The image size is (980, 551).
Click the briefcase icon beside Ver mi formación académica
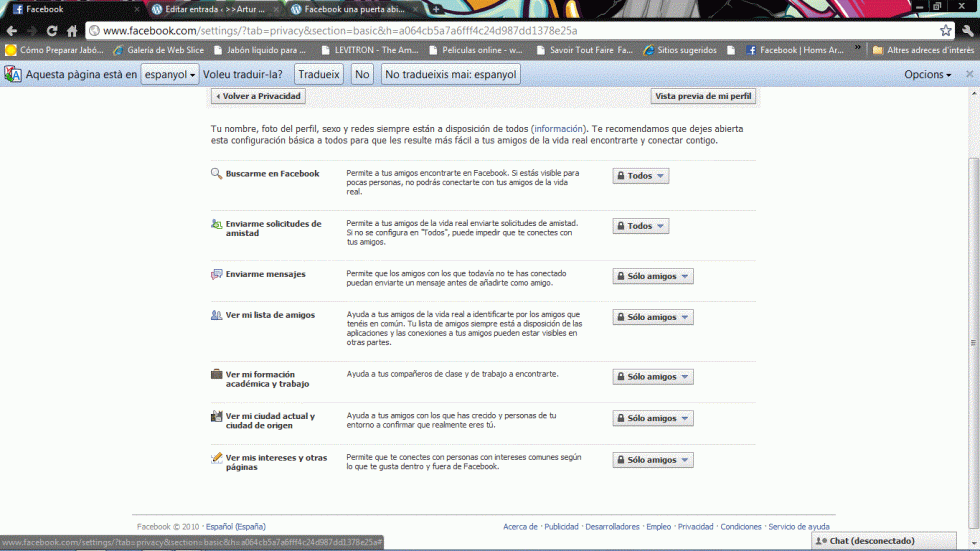click(x=216, y=375)
